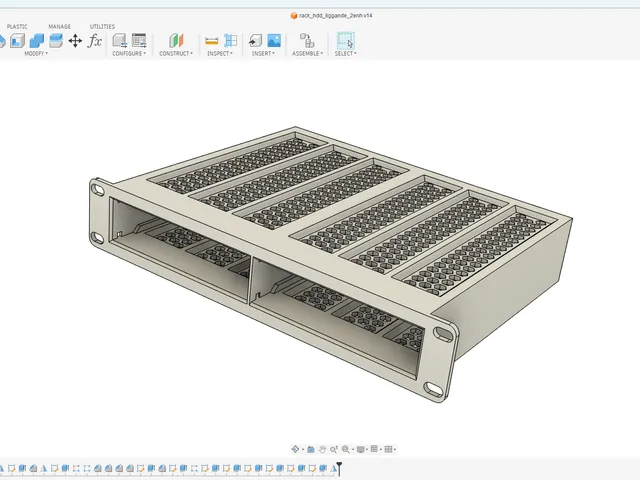
Task: Expand the MODIFY dropdown
Action: 36,53
